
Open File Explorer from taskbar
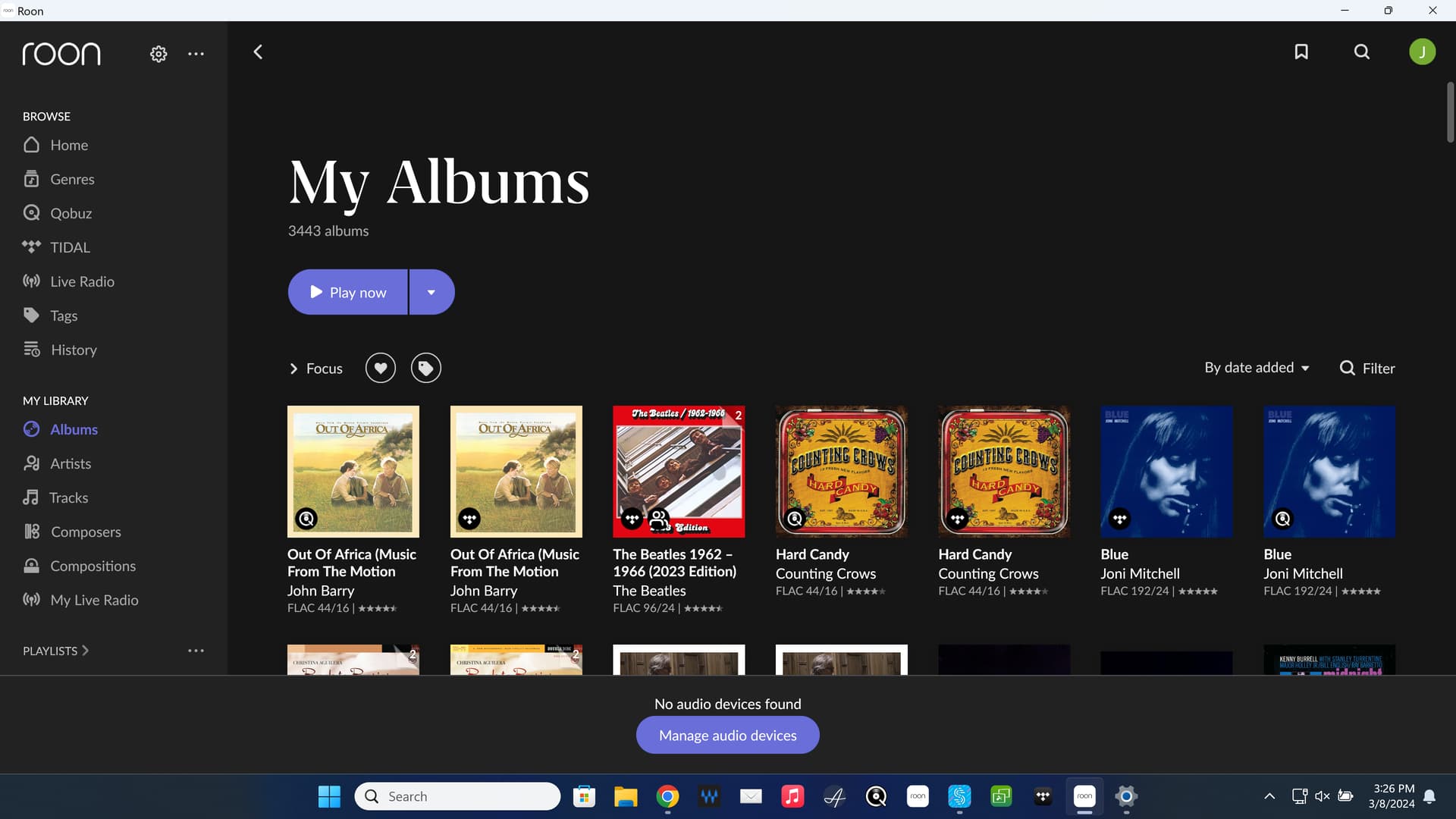tap(626, 796)
